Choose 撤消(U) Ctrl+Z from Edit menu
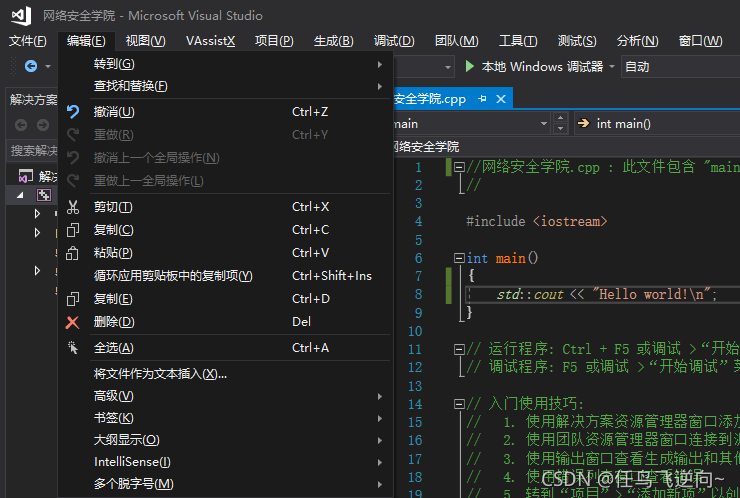Viewport: 740px width, 498px height. tap(226, 112)
